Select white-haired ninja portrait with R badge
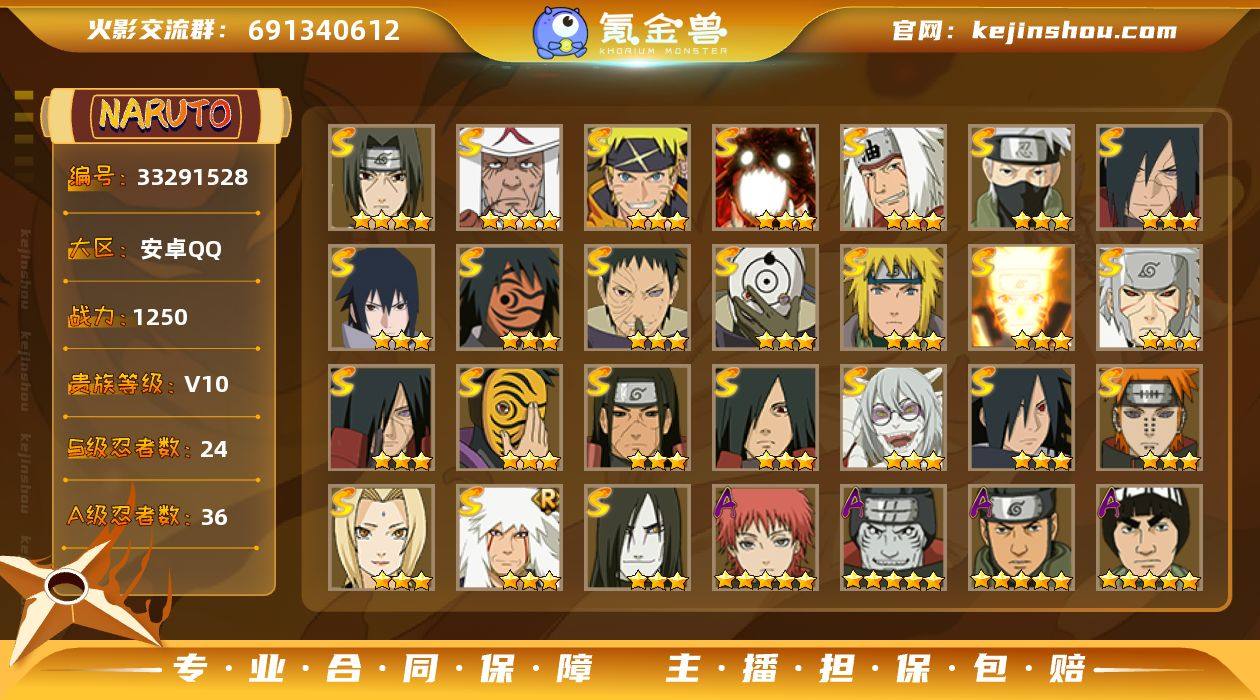The width and height of the screenshot is (1260, 700). 509,538
